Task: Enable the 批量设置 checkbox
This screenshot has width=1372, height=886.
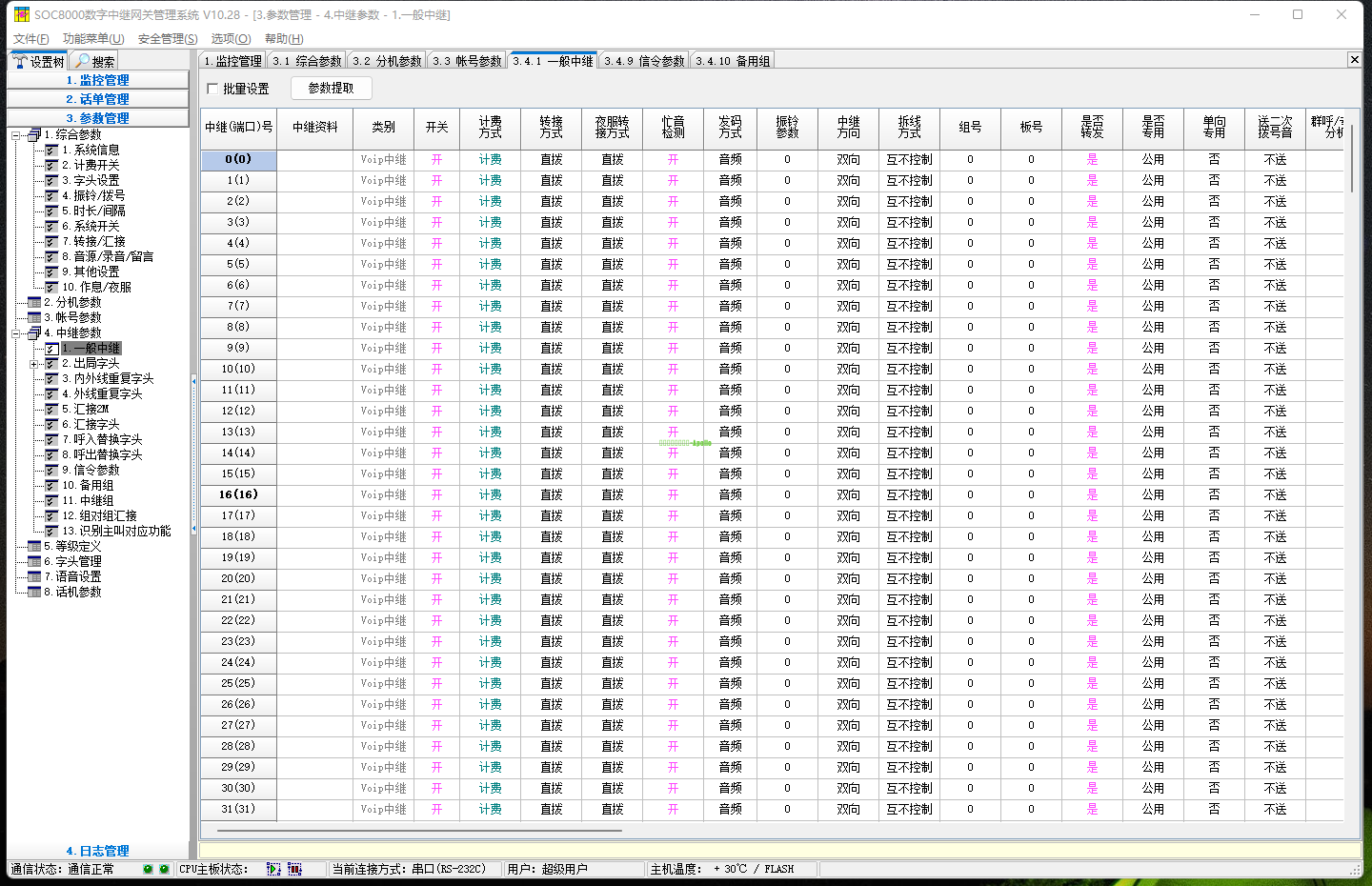Action: tap(212, 89)
